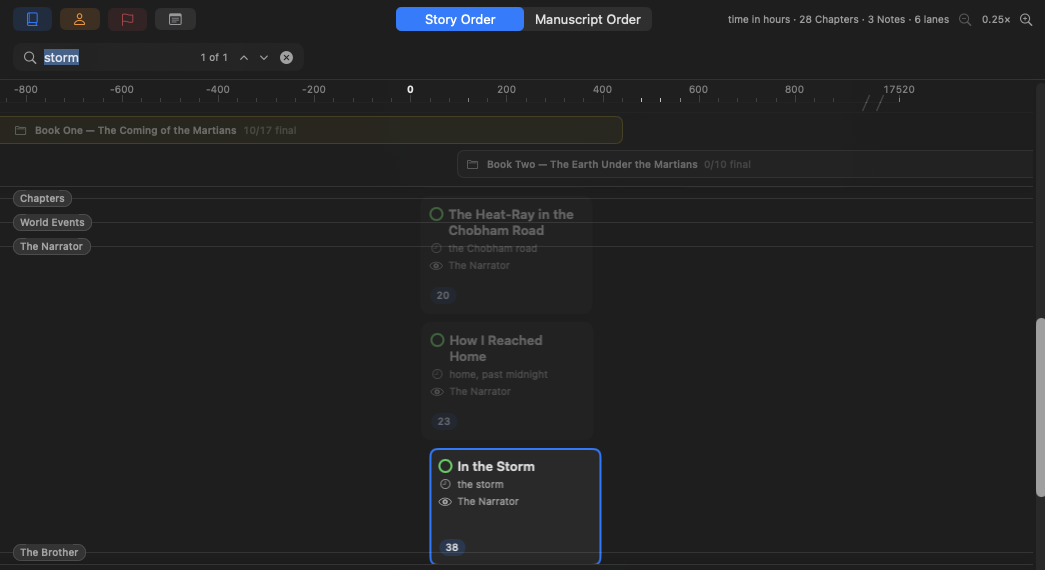This screenshot has height=570, width=1045.
Task: Click the '1 of 1' match counter
Action: click(214, 57)
